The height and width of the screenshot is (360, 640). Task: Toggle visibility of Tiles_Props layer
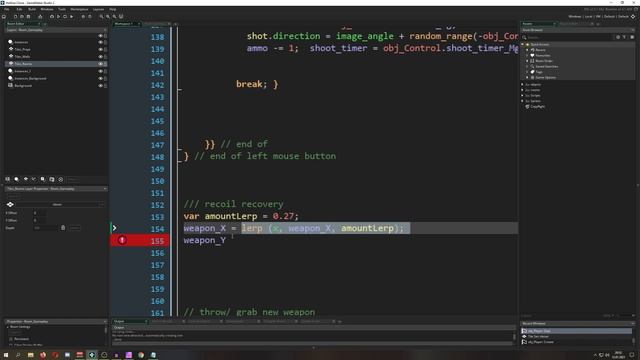click(x=100, y=49)
